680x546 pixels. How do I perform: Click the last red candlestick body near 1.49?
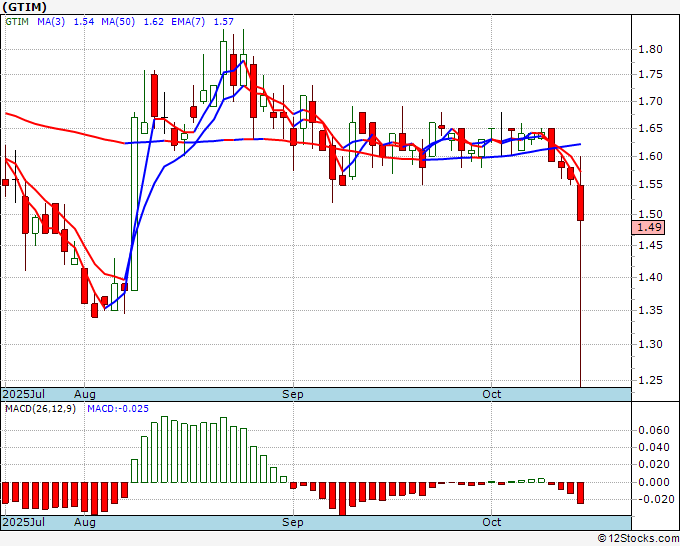(580, 203)
